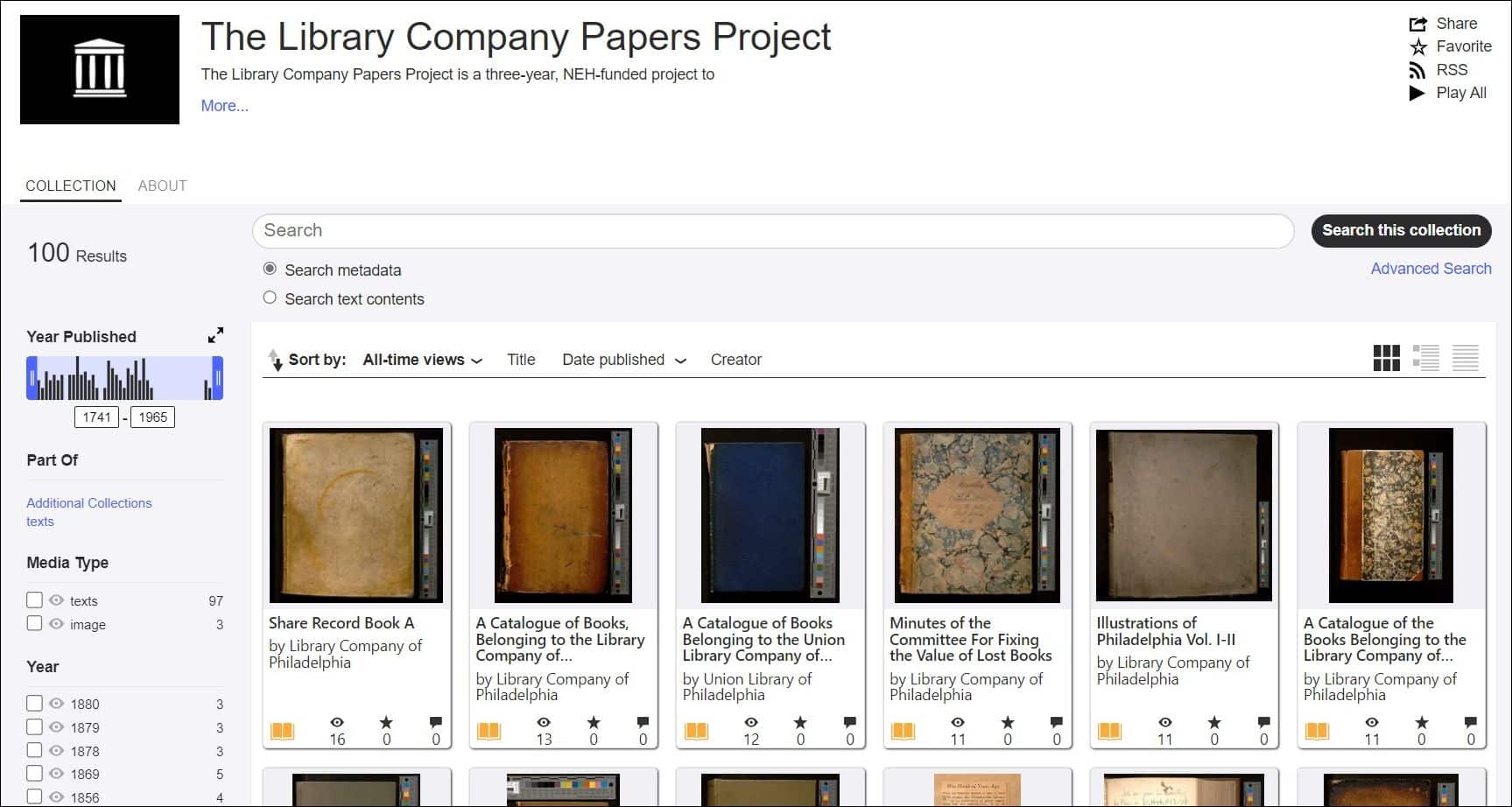Screen dimensions: 1512x807
Task: Select the Search metadata radio button
Action: pos(270,269)
